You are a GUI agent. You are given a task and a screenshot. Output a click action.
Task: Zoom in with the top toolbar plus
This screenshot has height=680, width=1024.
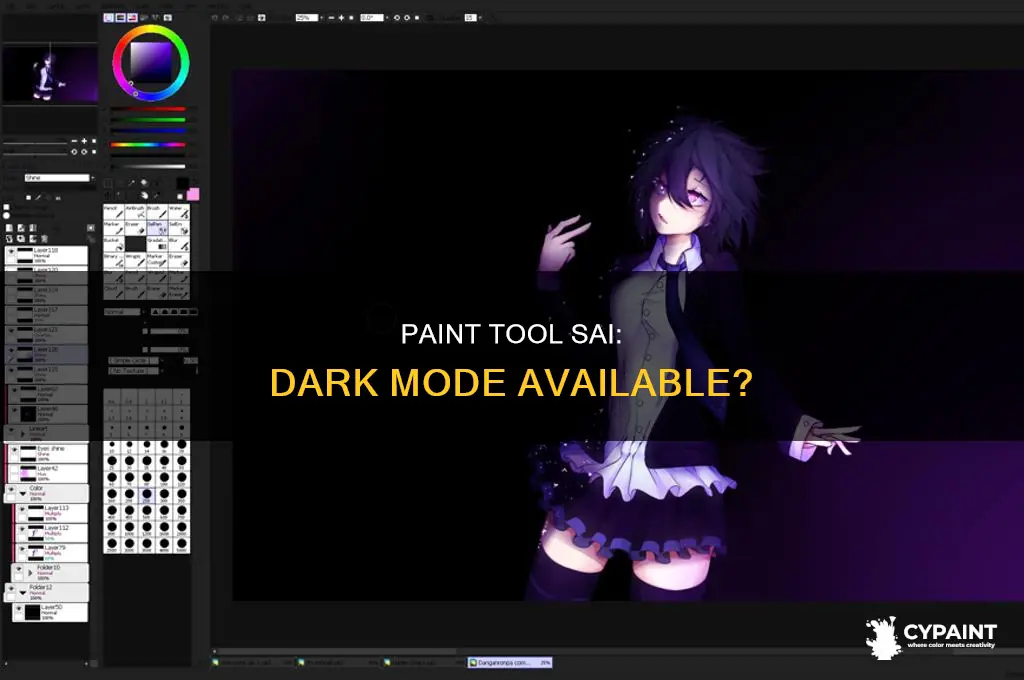(341, 18)
